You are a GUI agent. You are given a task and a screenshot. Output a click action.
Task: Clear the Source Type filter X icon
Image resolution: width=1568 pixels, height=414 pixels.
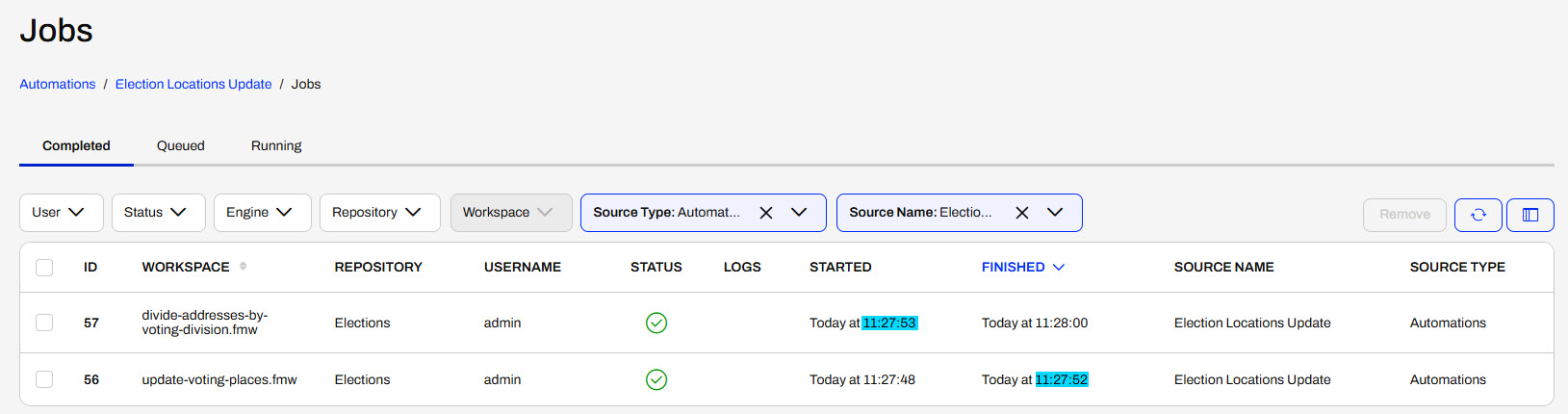pos(766,213)
